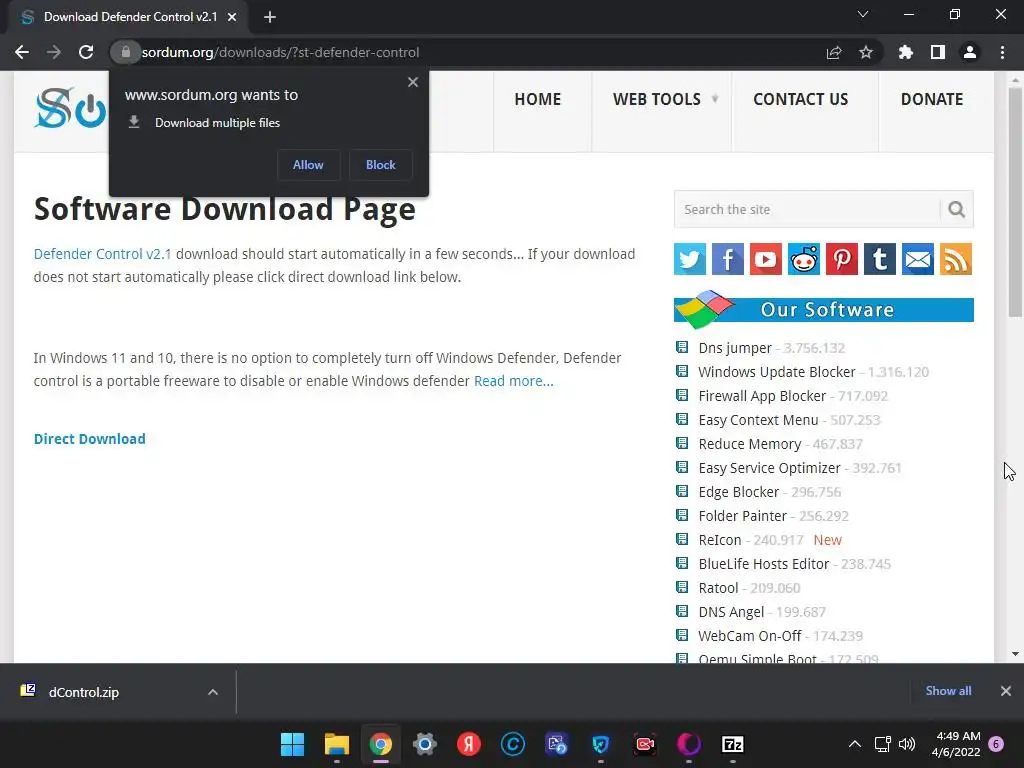1024x768 pixels.
Task: Click the page vertical scrollbar thumb
Action: tap(1015, 202)
